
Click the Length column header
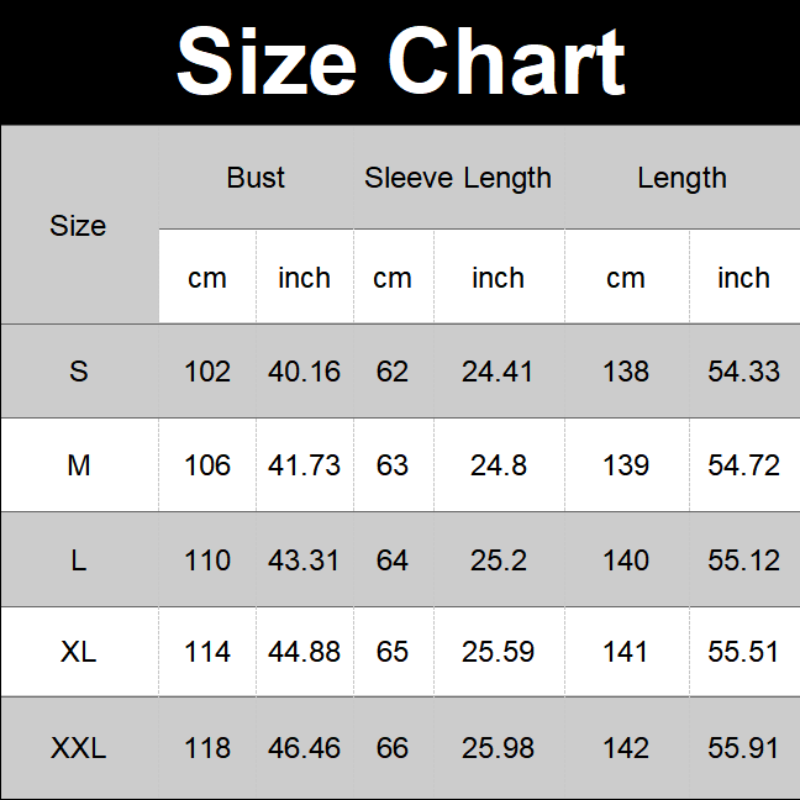point(682,178)
